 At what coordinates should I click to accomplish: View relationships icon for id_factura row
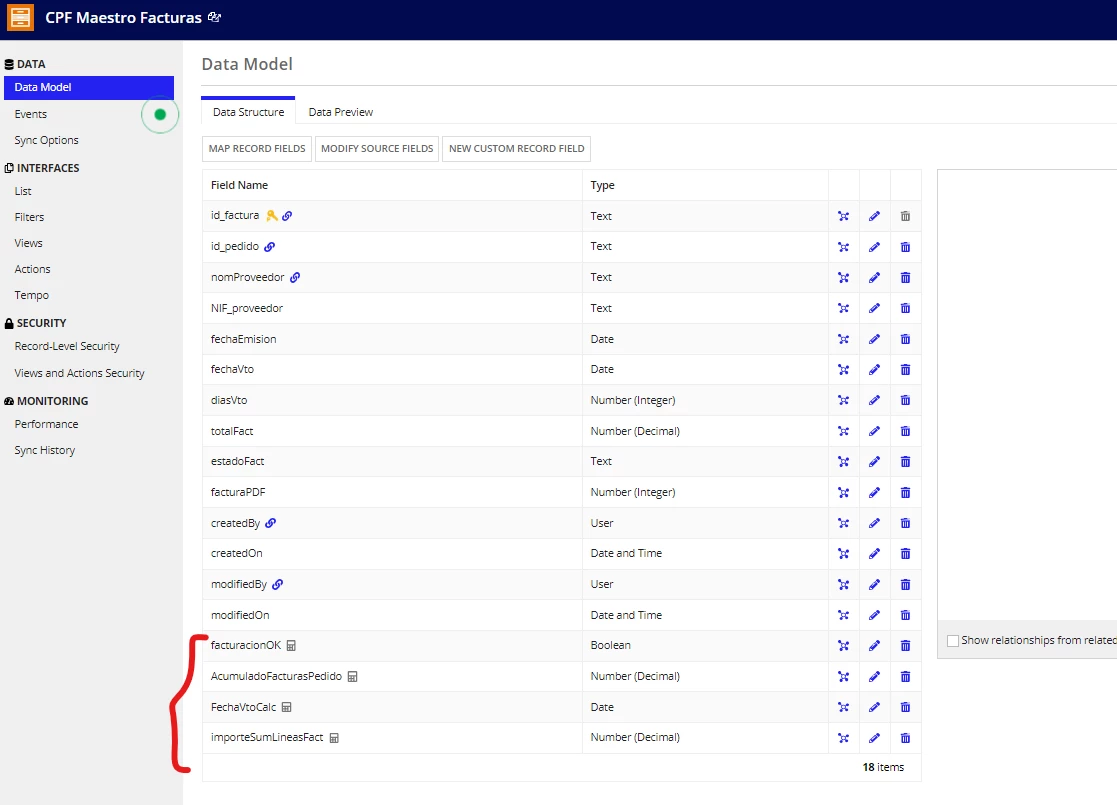[x=843, y=216]
